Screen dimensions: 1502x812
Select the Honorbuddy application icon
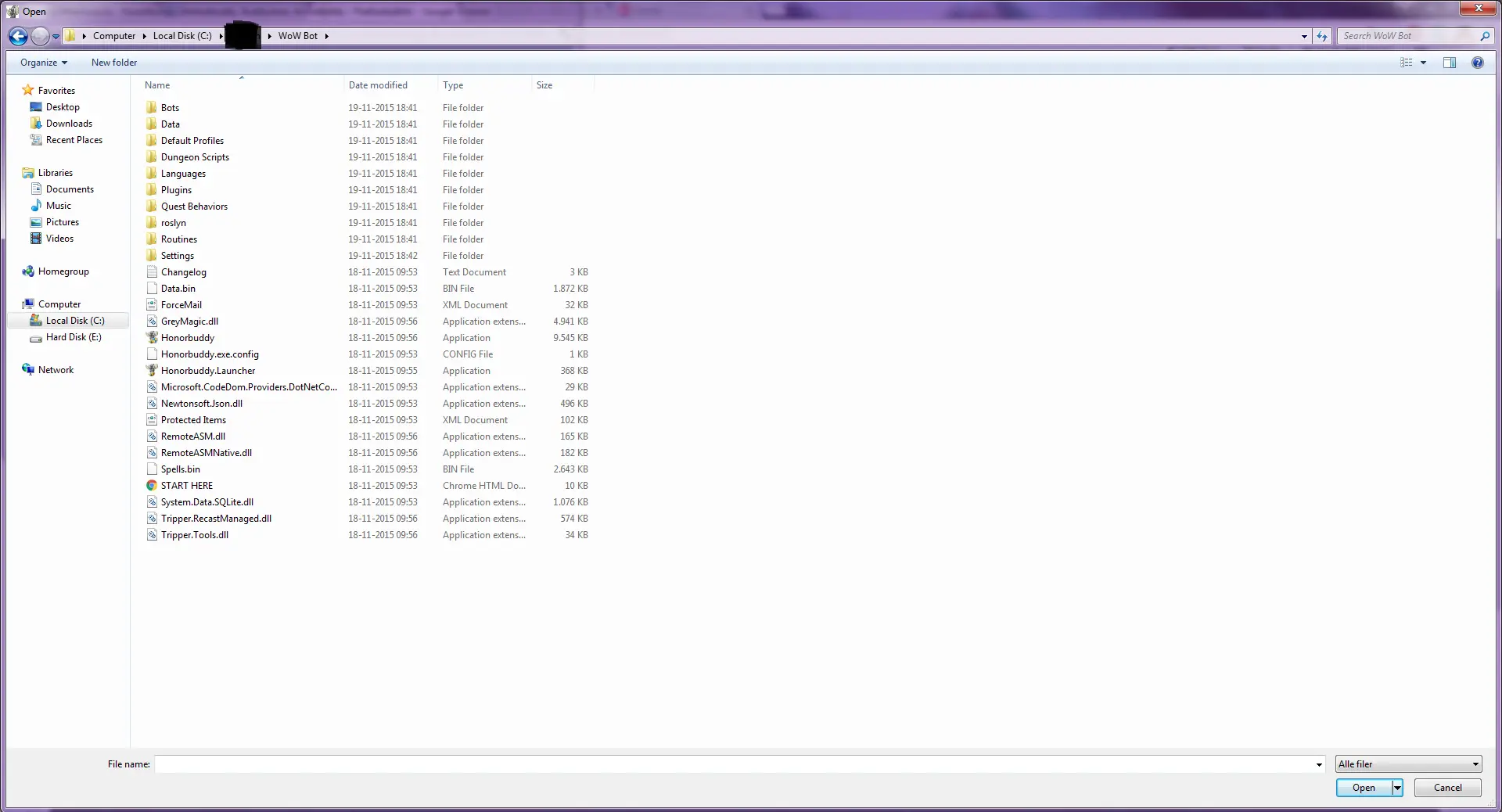[x=152, y=337]
